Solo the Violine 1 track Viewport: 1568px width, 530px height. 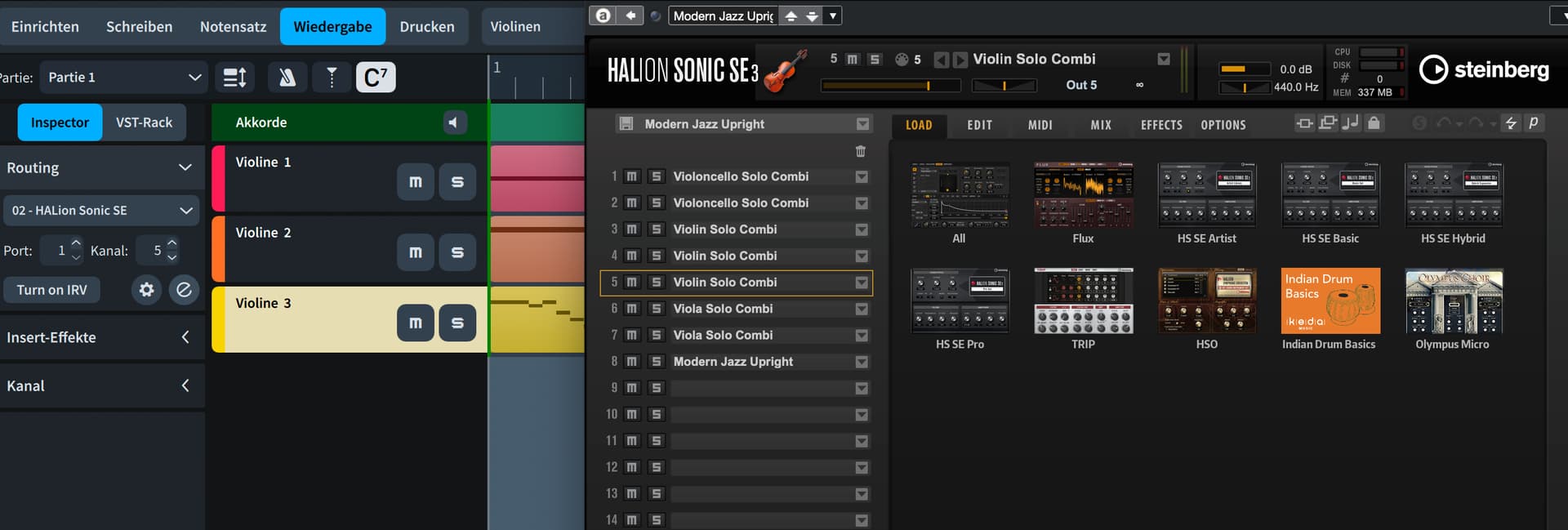pyautogui.click(x=457, y=182)
